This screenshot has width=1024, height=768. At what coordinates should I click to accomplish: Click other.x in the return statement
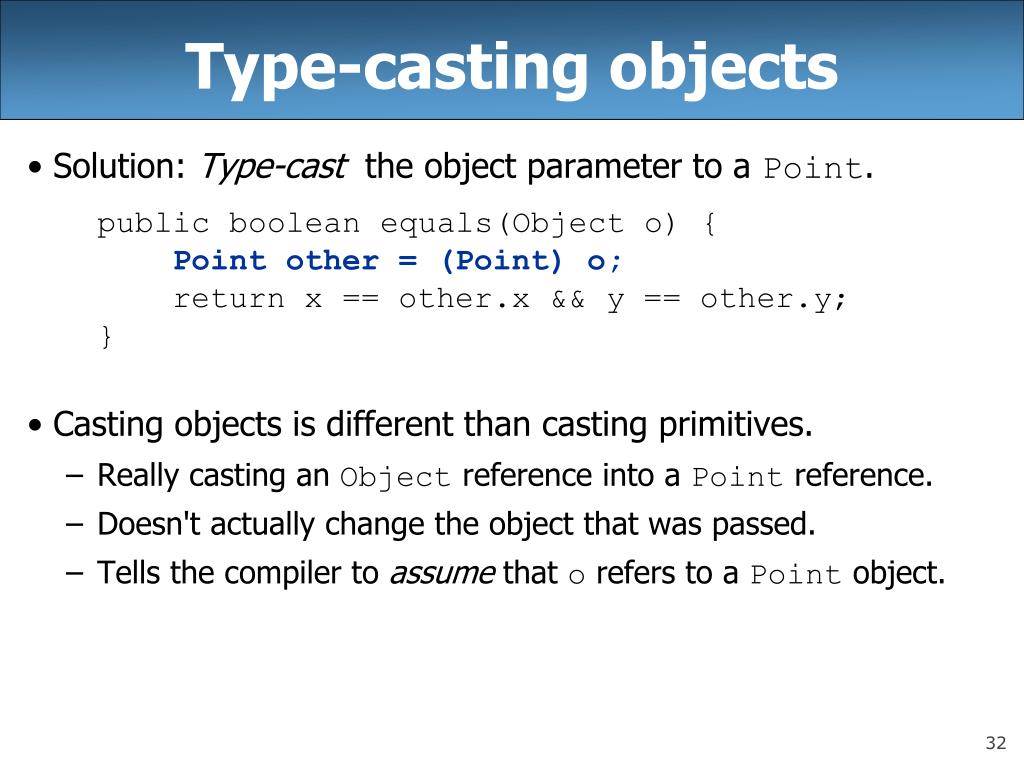click(x=464, y=299)
